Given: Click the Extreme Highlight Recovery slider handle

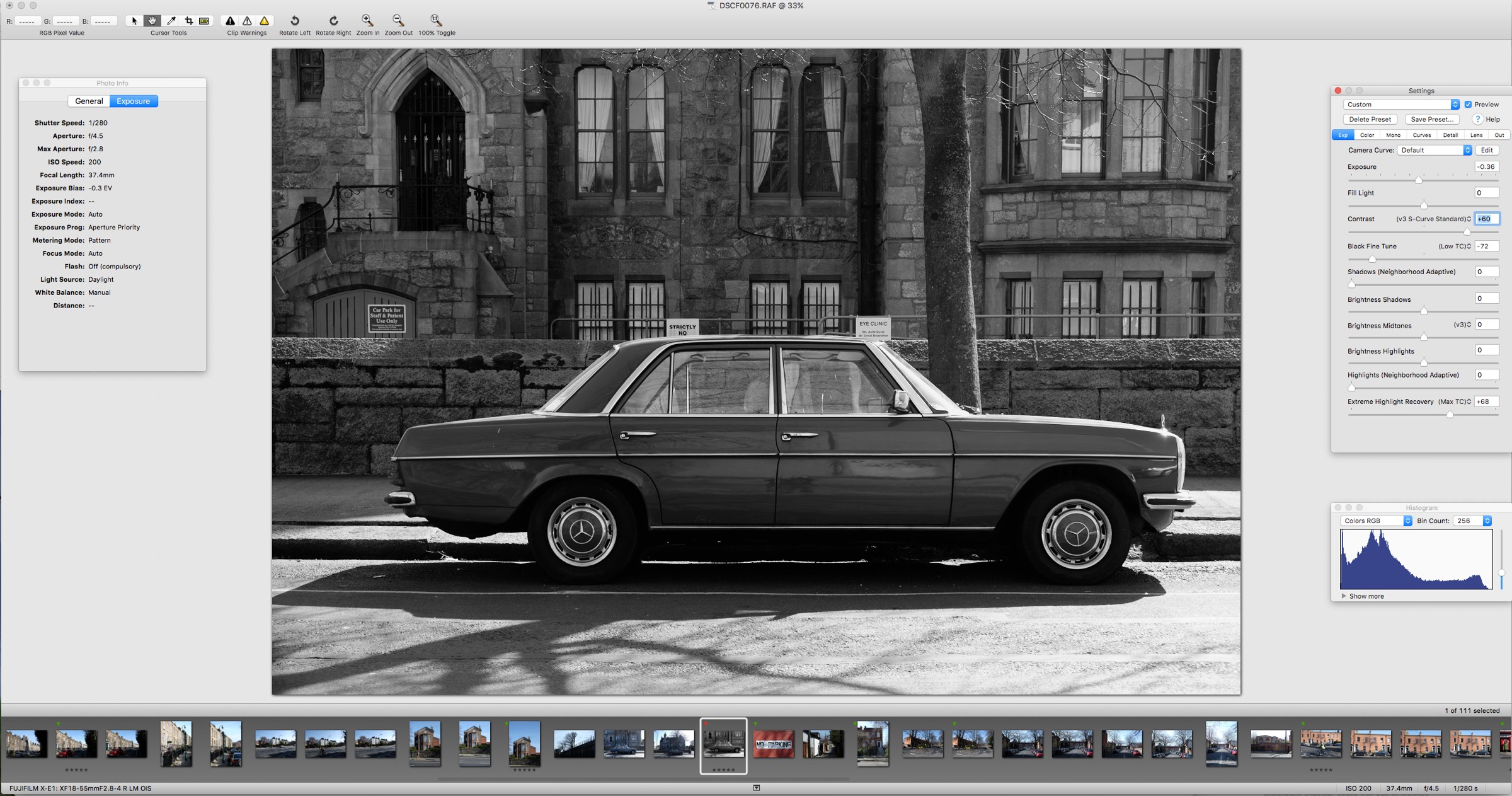Looking at the screenshot, I should 1450,415.
